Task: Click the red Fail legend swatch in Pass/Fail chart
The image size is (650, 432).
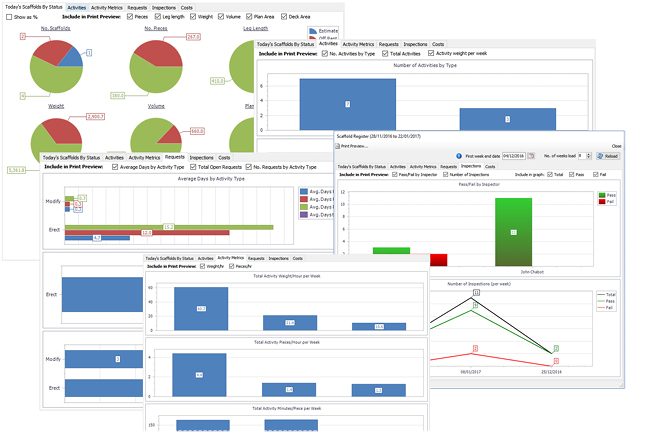Action: point(602,201)
